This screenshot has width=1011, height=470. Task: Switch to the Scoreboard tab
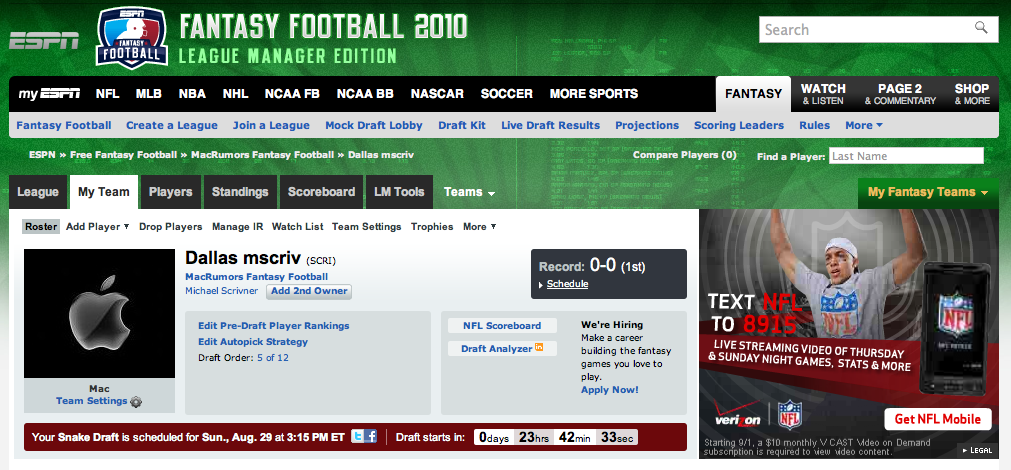tap(321, 192)
